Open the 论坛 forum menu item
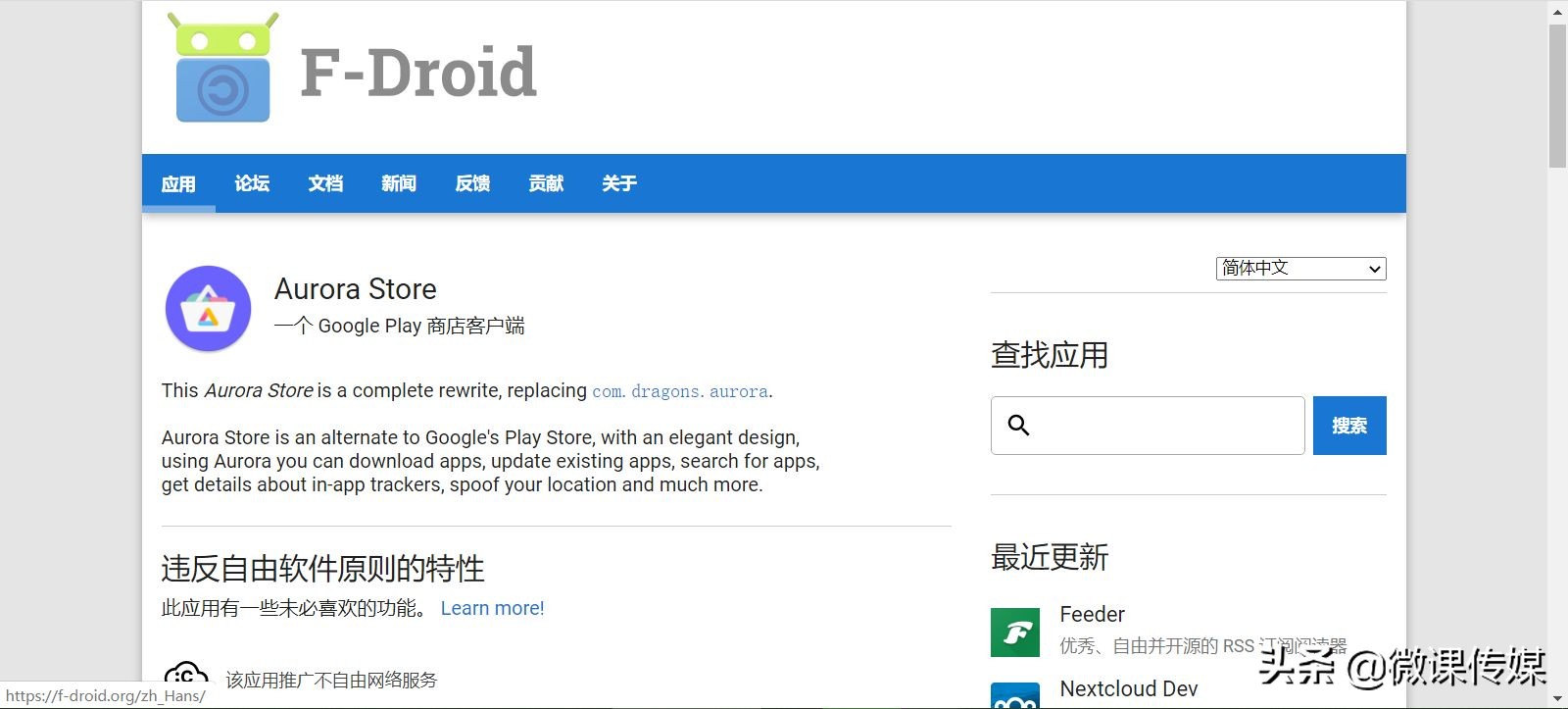 [x=252, y=183]
